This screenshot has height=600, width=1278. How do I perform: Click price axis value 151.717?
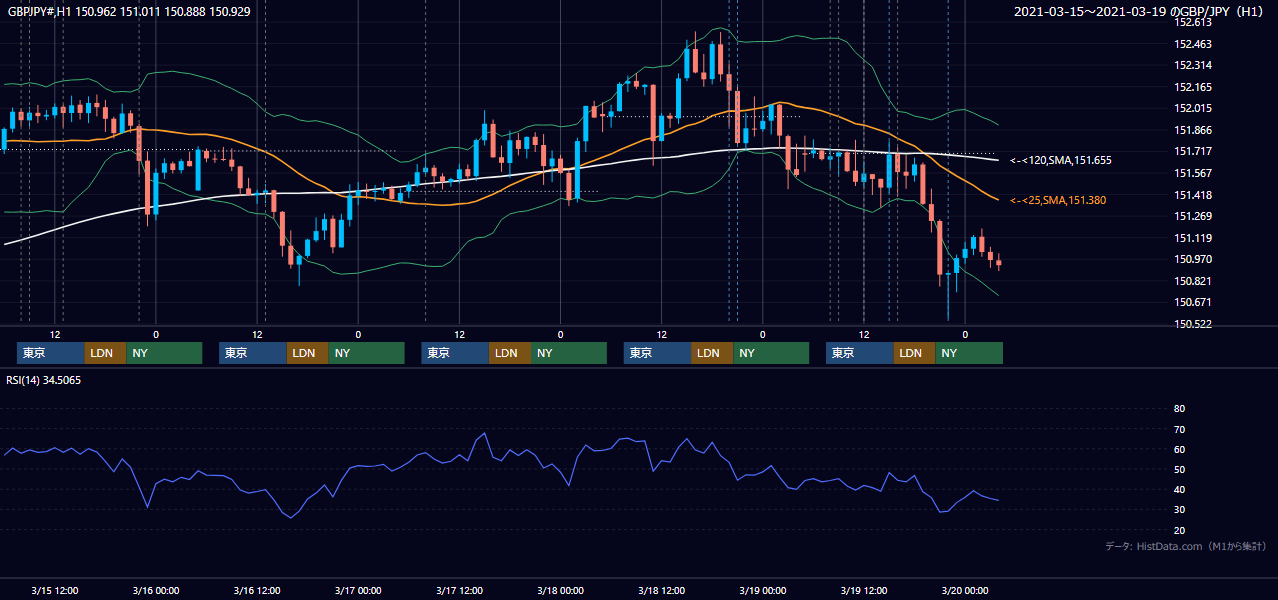1193,151
